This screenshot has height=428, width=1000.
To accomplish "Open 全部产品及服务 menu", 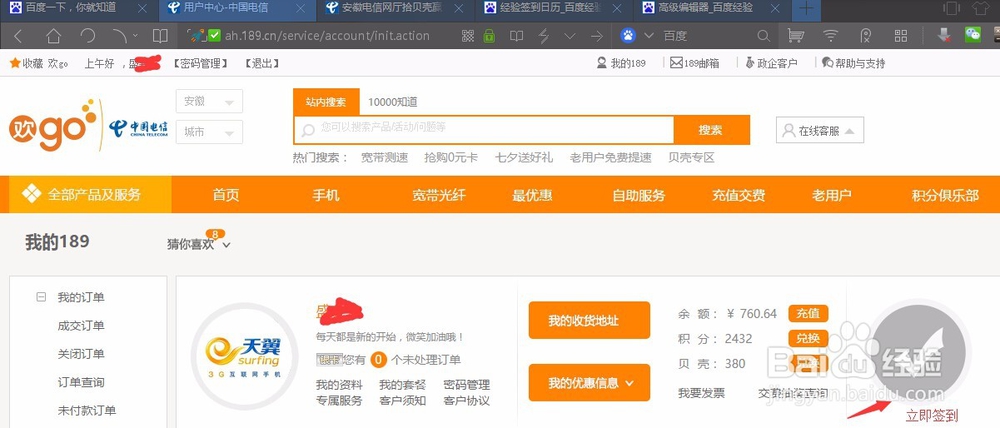I will click(x=90, y=195).
